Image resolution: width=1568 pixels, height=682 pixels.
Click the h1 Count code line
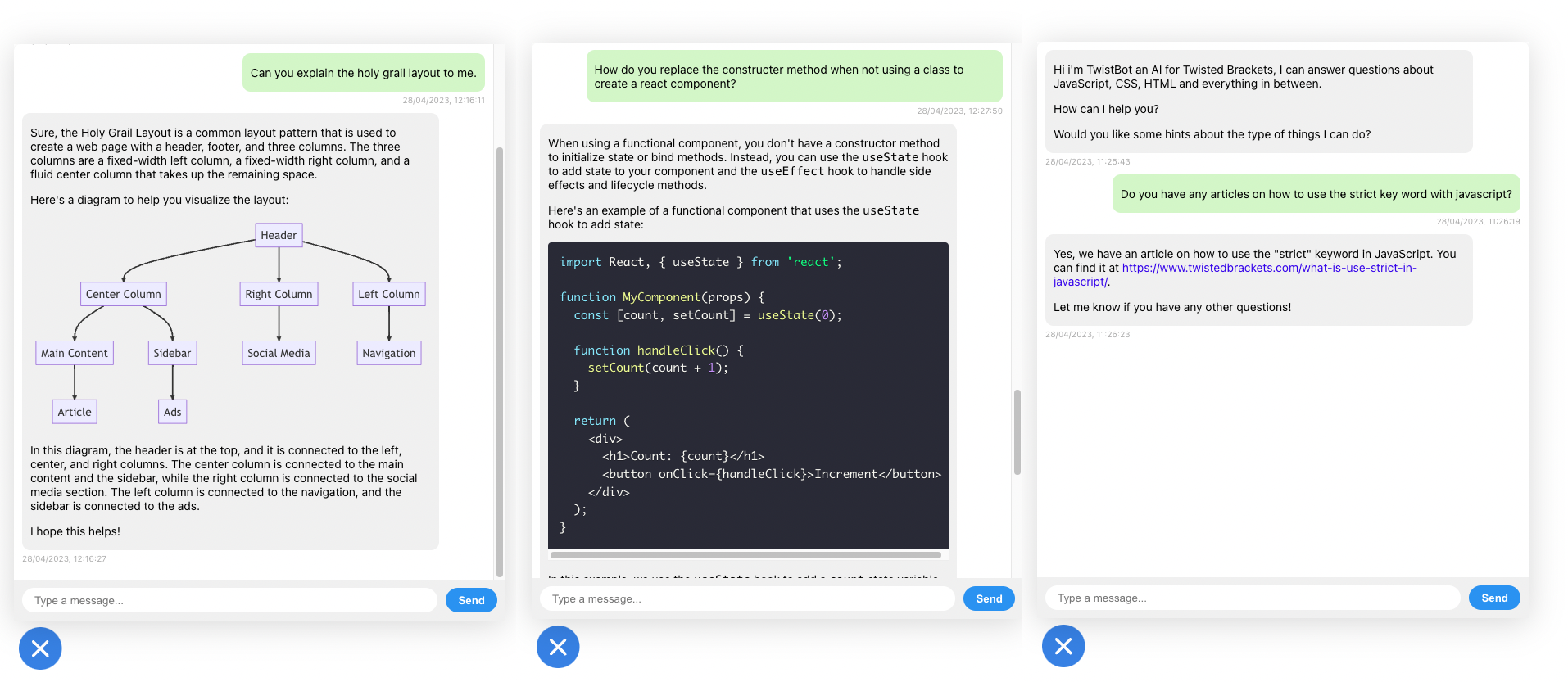click(683, 456)
